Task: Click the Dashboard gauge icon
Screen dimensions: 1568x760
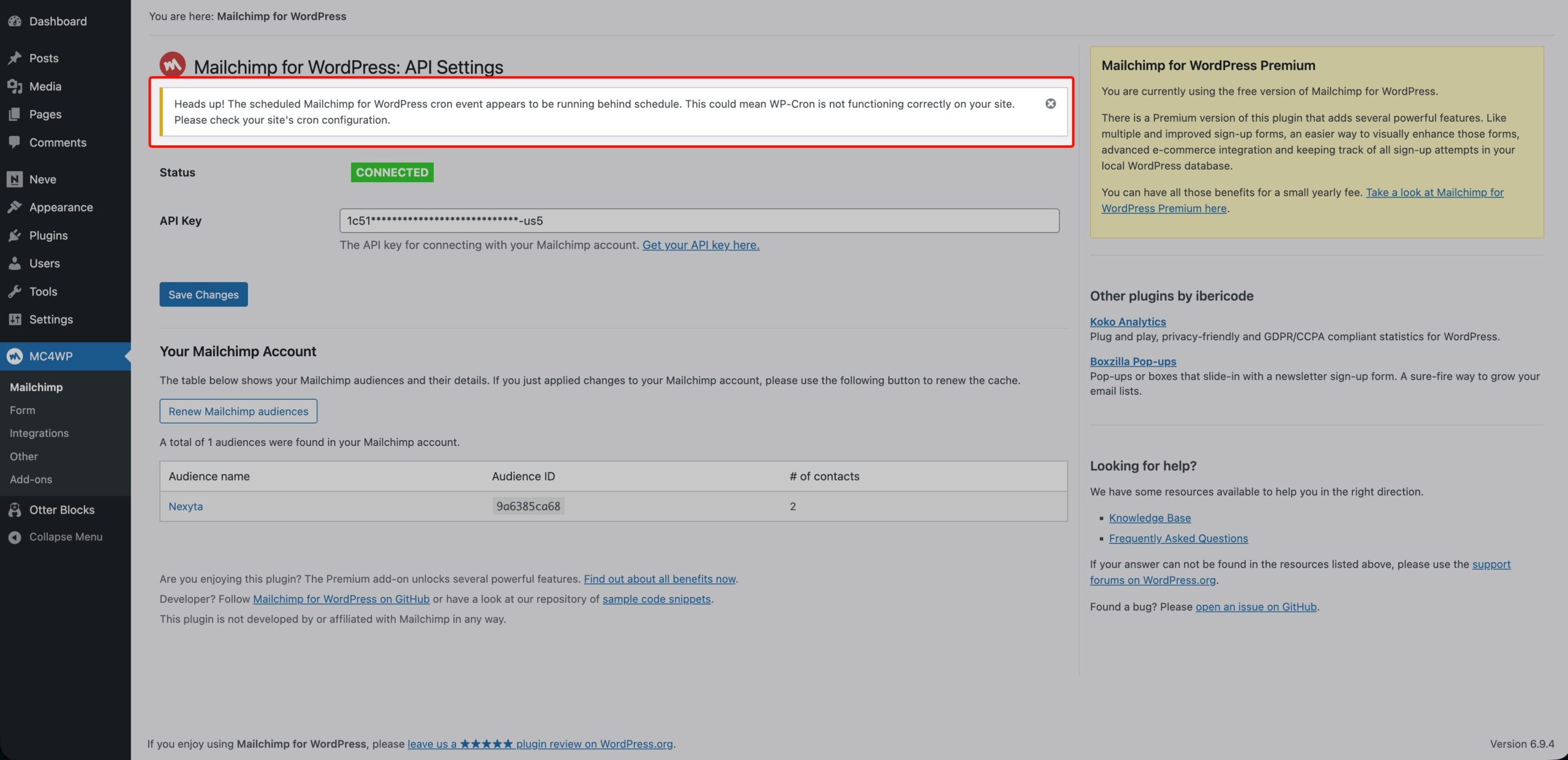Action: tap(15, 21)
